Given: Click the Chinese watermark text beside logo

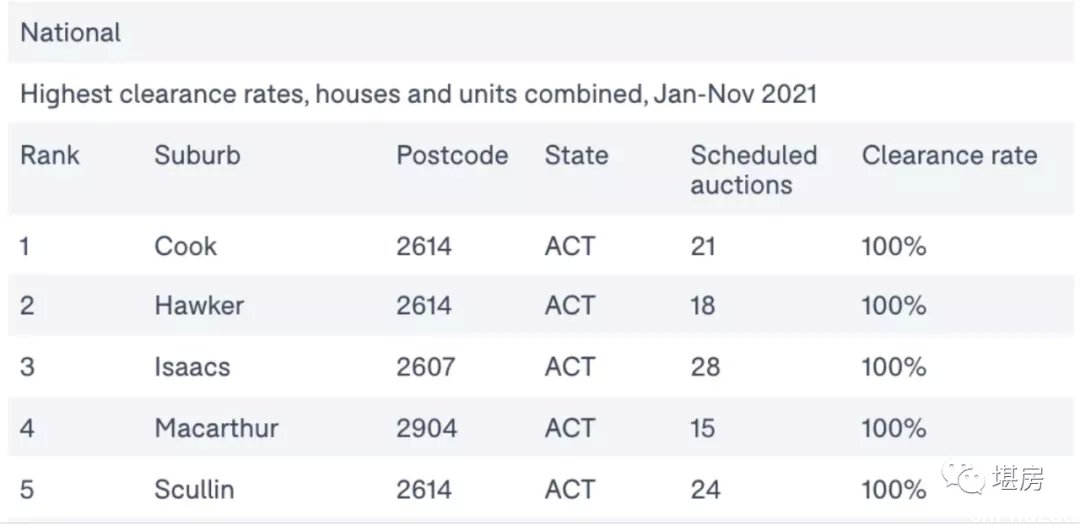Looking at the screenshot, I should point(1018,478).
